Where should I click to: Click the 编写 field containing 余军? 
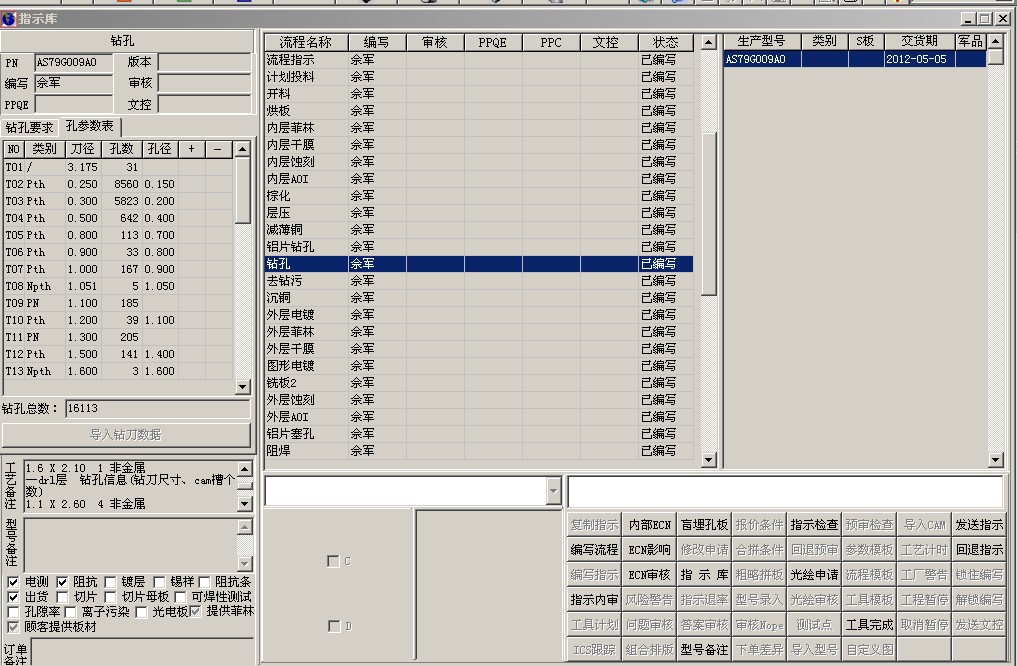tap(73, 83)
